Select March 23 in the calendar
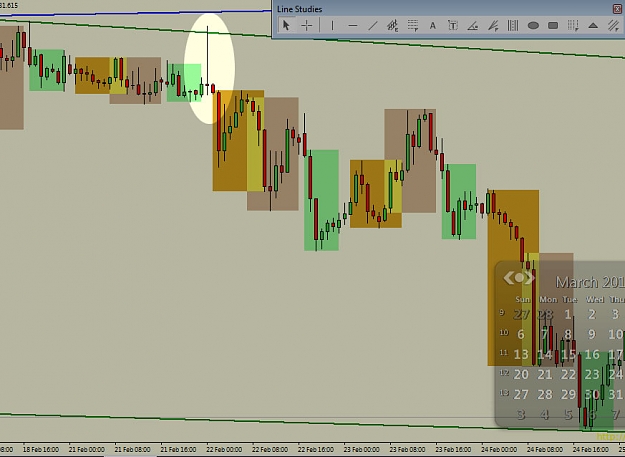This screenshot has width=625, height=457. (592, 375)
